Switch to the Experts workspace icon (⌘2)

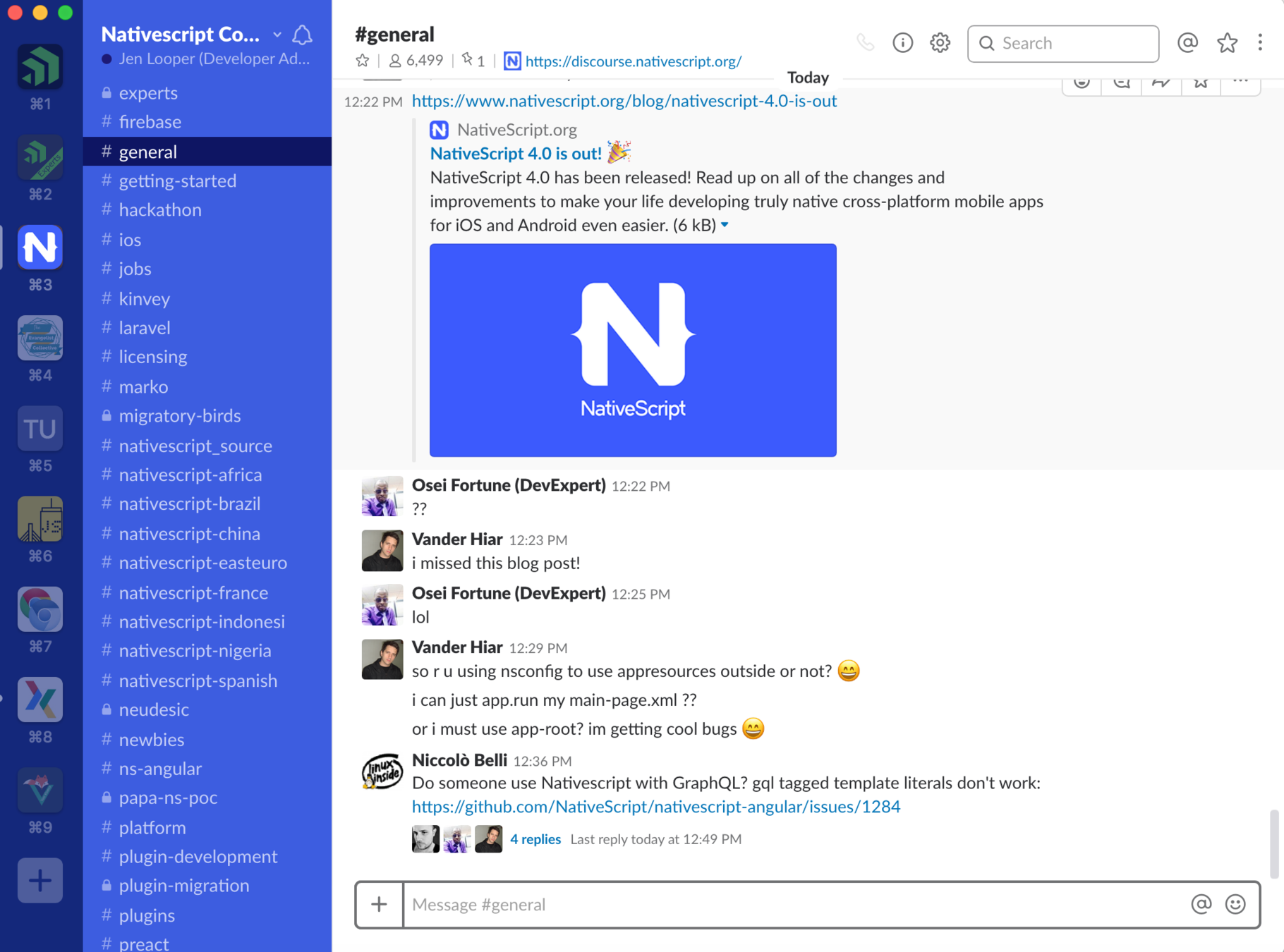(x=40, y=157)
